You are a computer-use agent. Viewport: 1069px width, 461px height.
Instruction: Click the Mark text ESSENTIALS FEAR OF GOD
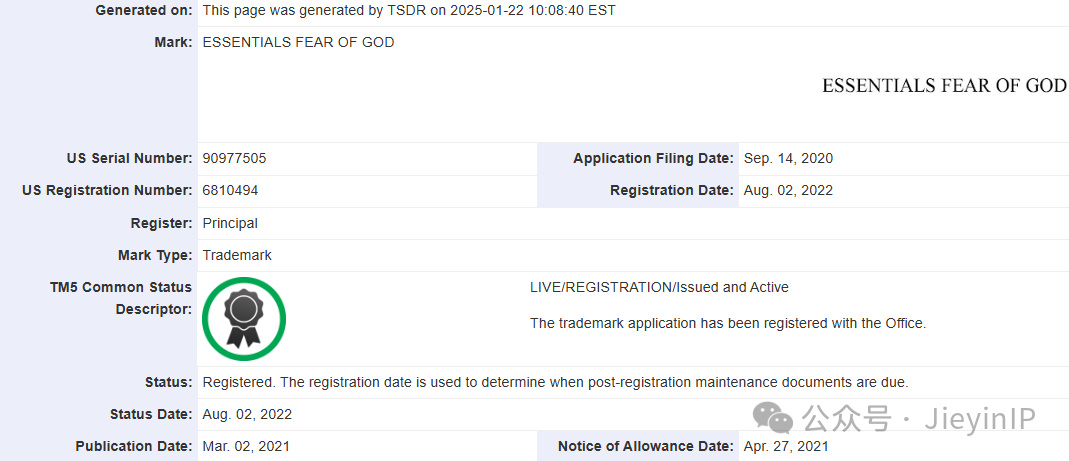point(299,42)
